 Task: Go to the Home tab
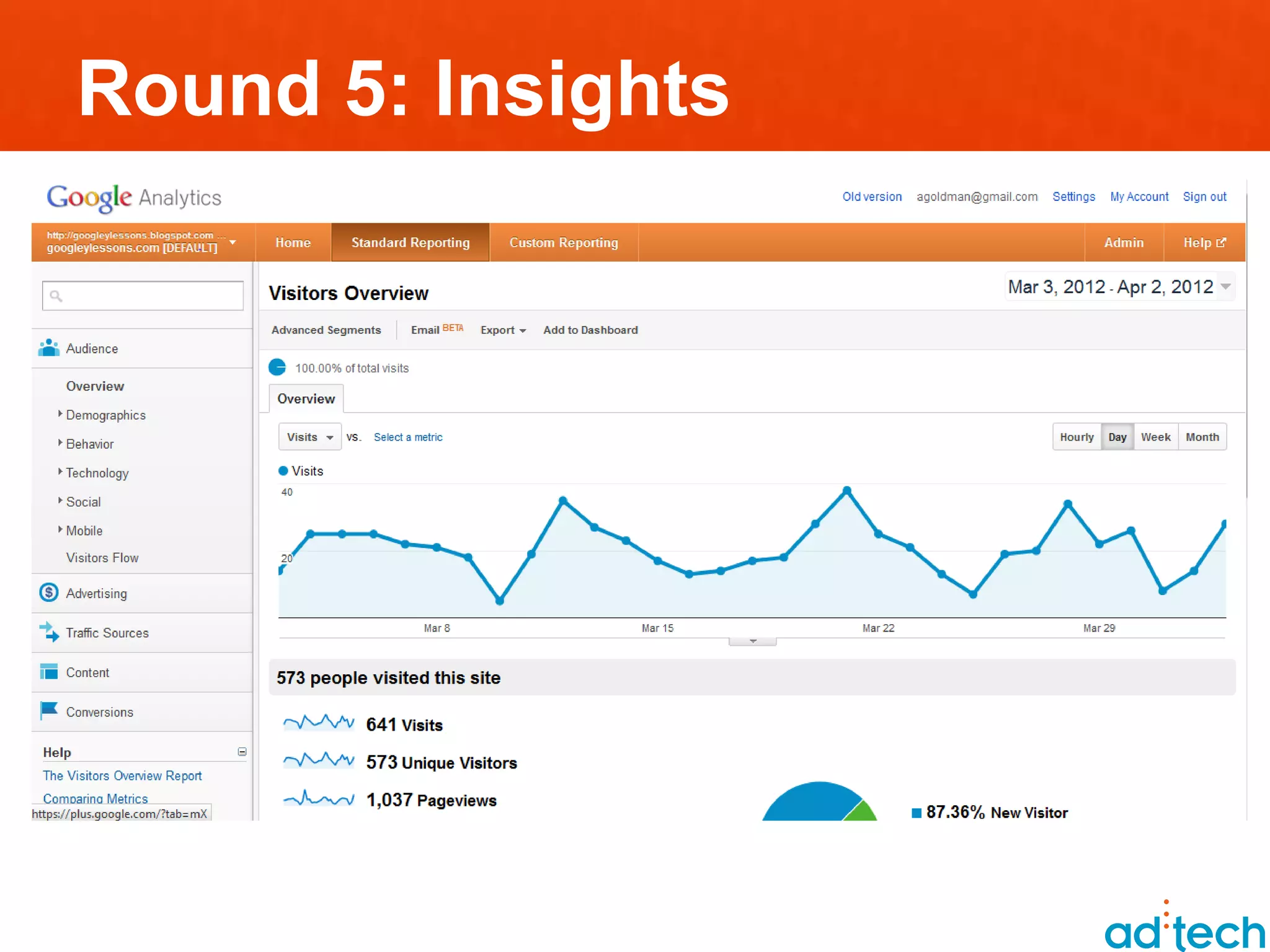293,242
